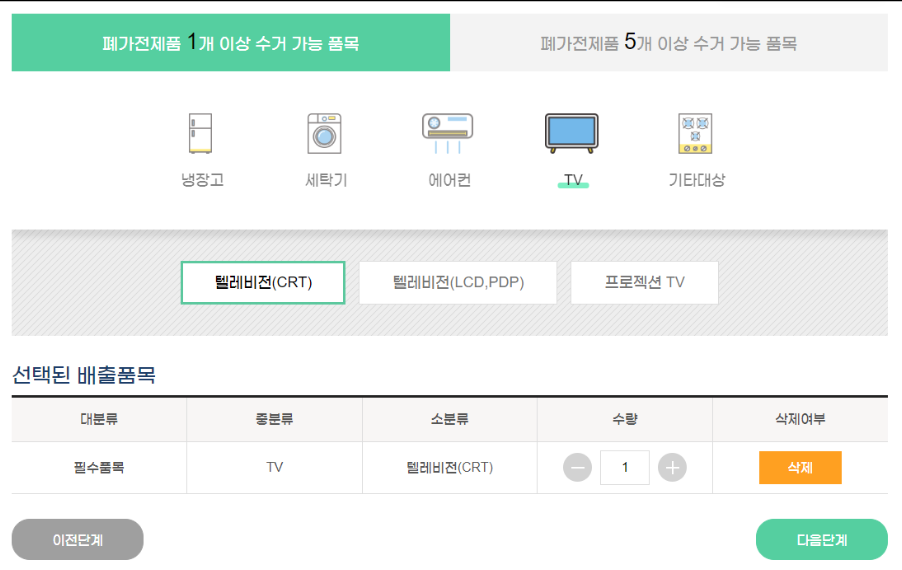Select 텔레비전(CRT) option button
This screenshot has width=902, height=570.
tap(263, 282)
